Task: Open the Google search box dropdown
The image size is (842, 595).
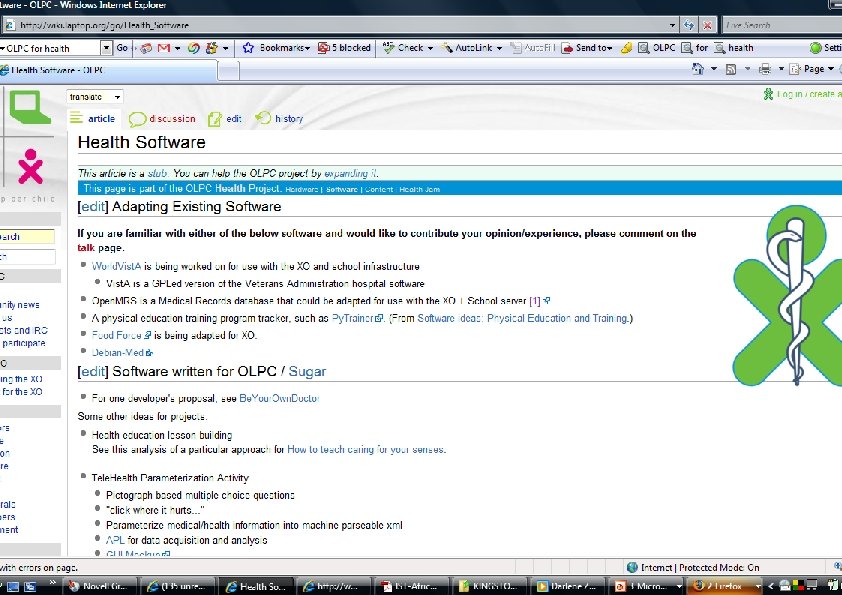Action: tap(106, 48)
